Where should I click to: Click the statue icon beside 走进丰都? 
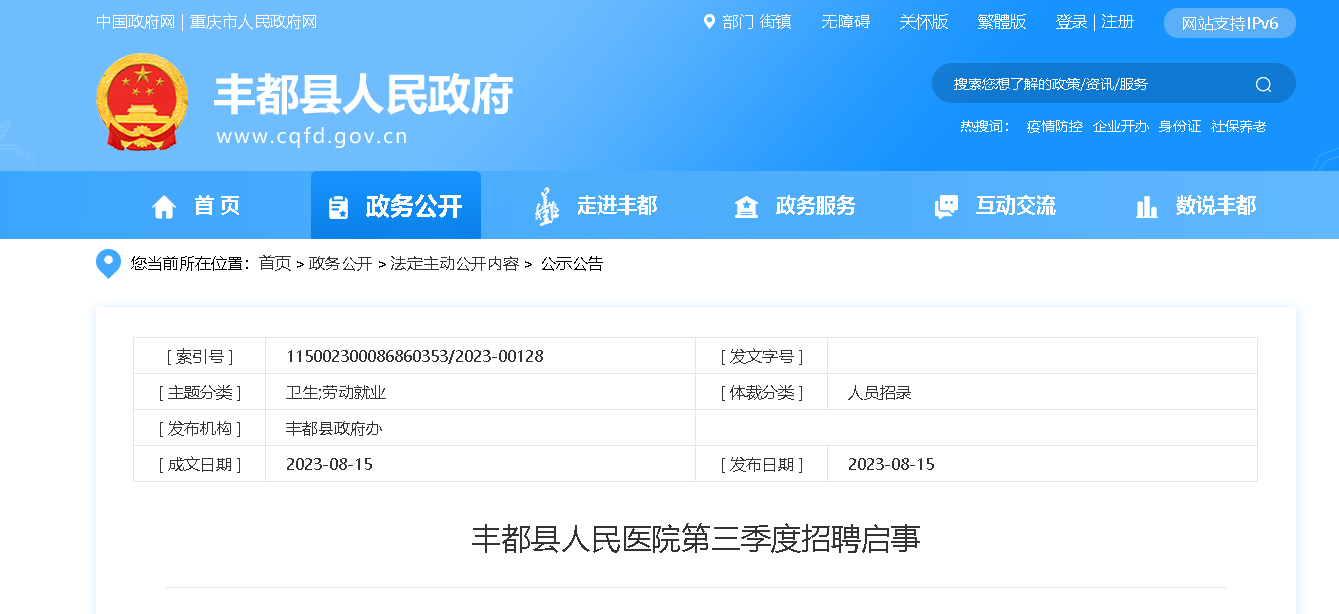(546, 206)
